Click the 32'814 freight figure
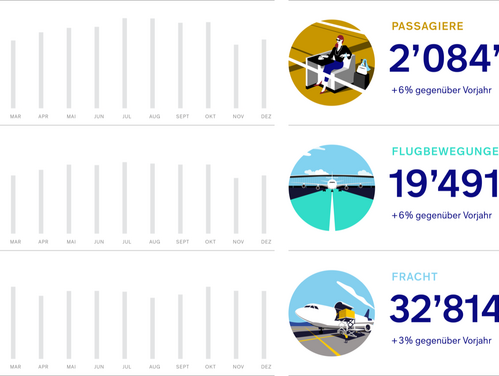 click(x=444, y=309)
